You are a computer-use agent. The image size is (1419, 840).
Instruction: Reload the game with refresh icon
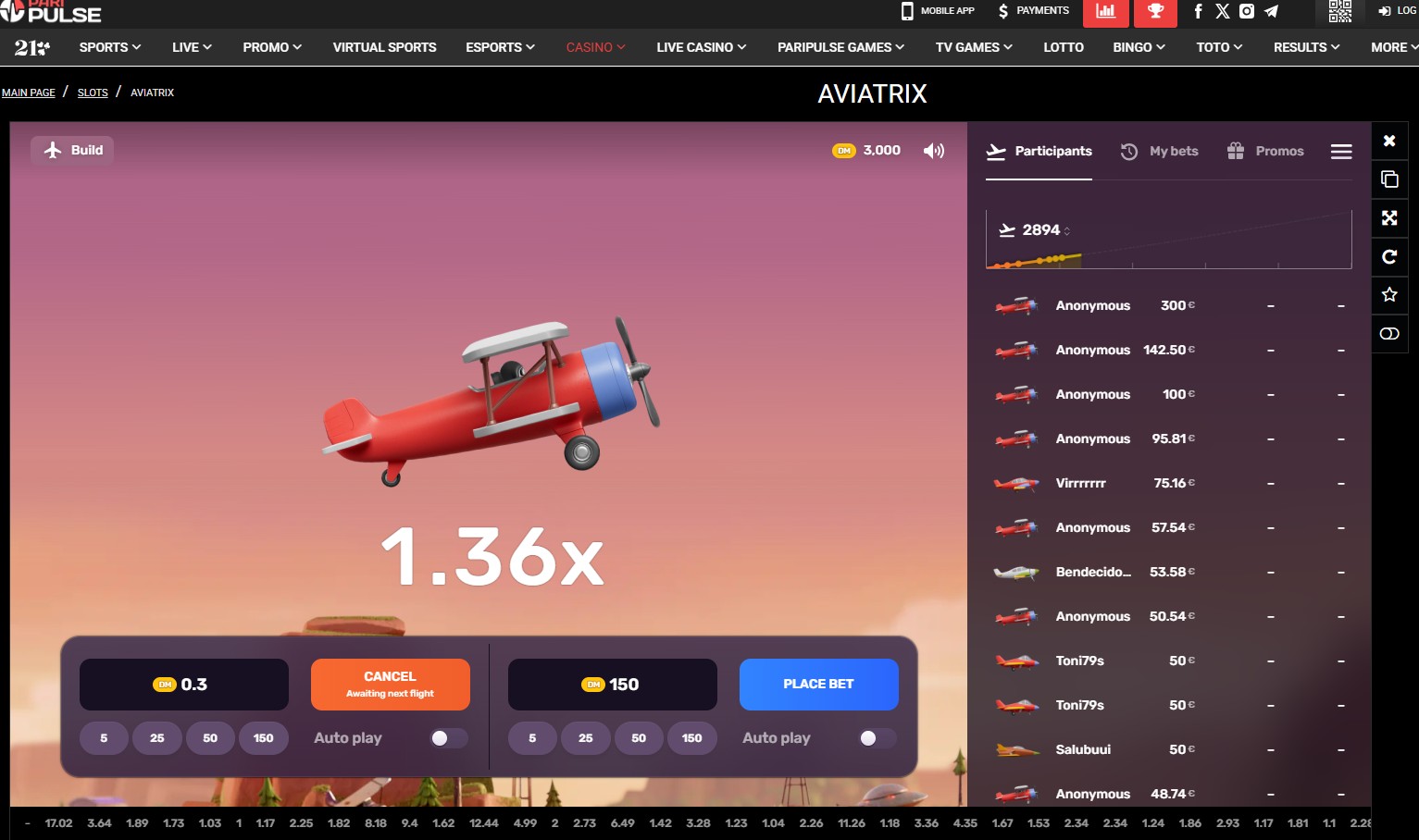1388,256
